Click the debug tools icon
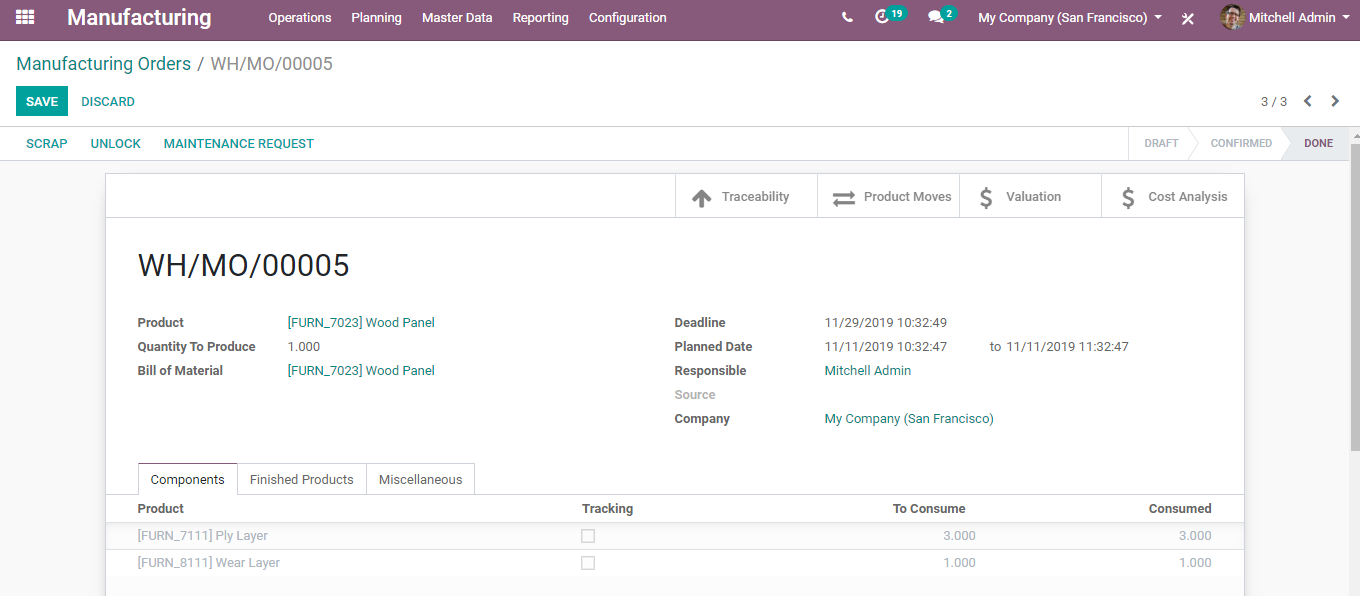Viewport: 1360px width, 596px height. (1188, 18)
